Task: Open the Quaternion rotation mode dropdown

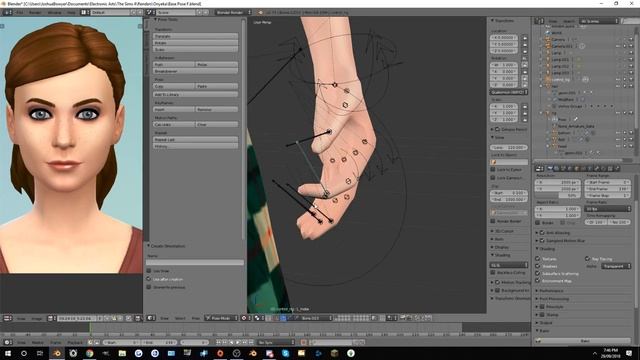Action: point(509,92)
